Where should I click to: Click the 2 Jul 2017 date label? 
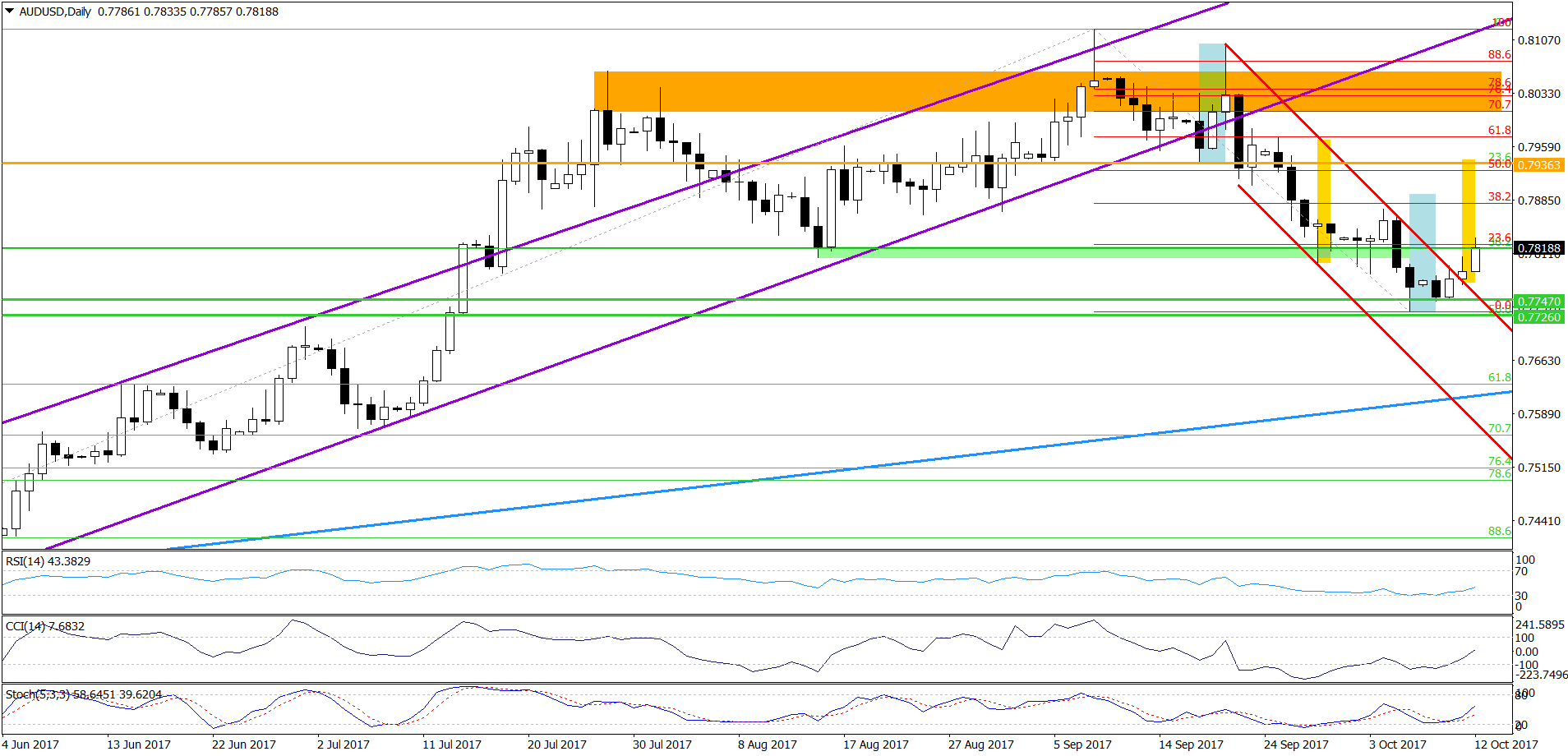(344, 744)
